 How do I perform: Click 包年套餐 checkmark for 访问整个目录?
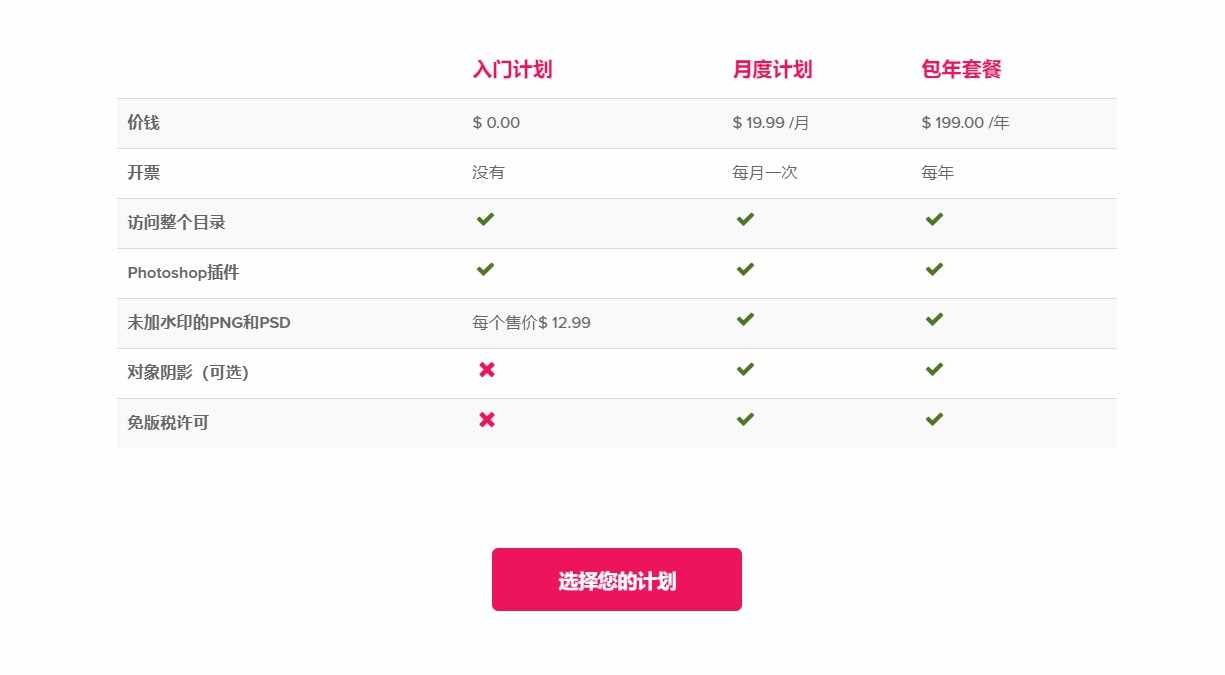tap(934, 220)
